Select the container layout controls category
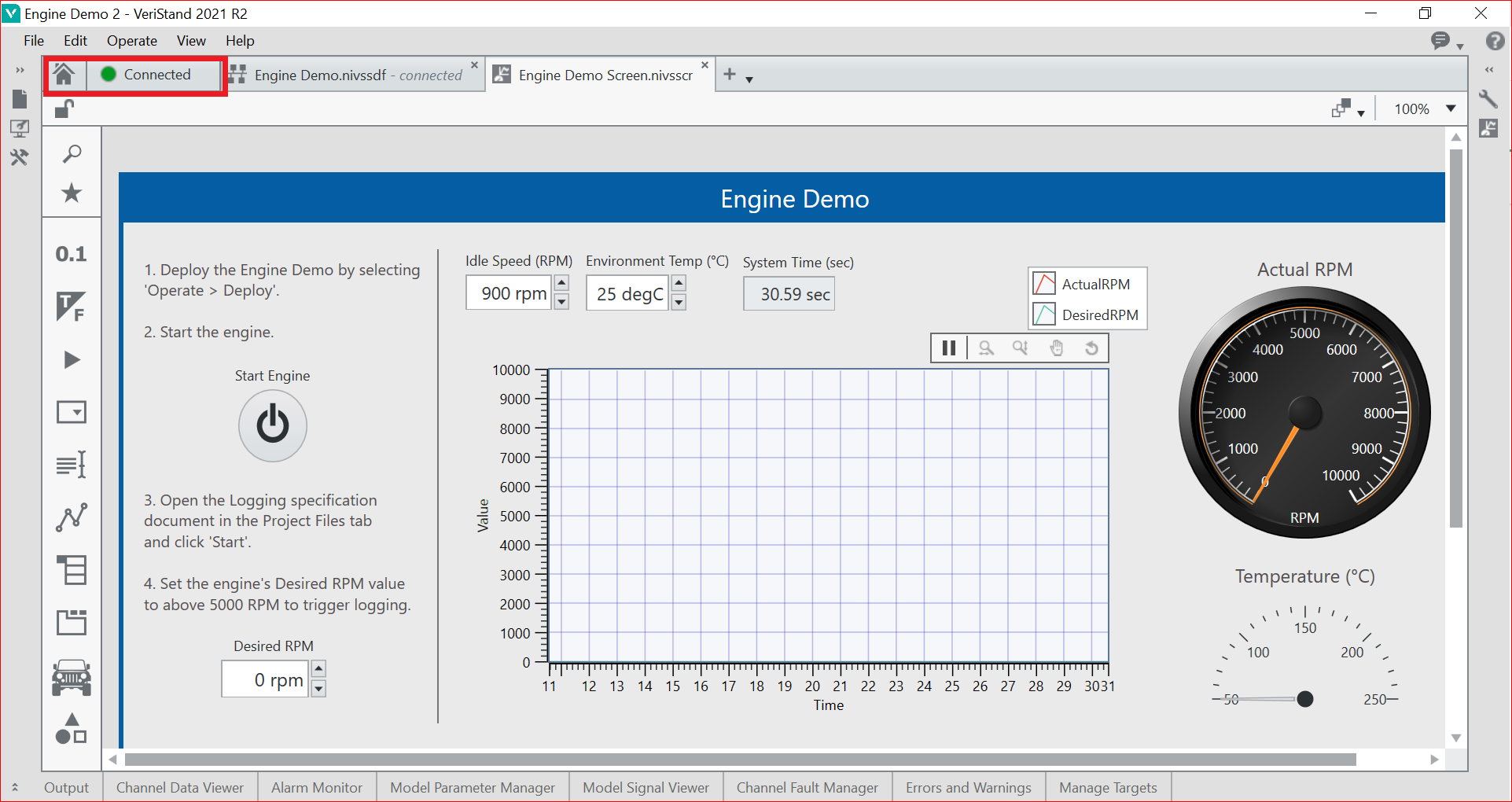The height and width of the screenshot is (802, 1512). pyautogui.click(x=72, y=622)
